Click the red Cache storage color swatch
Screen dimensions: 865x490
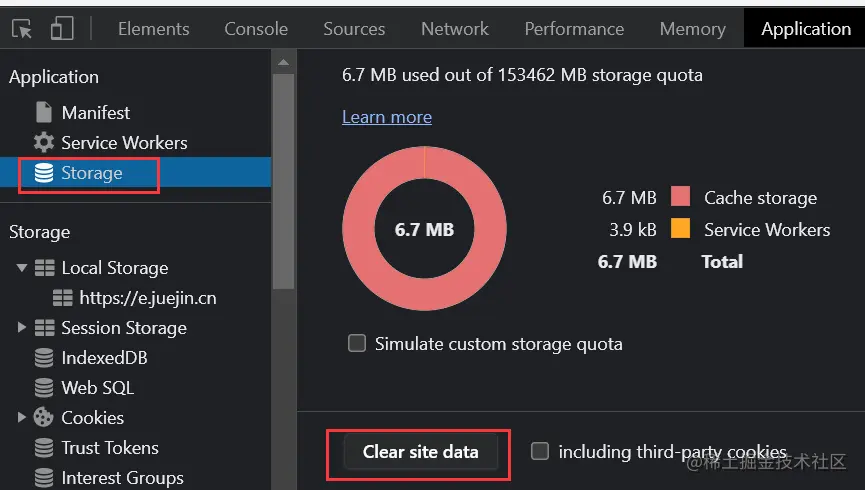681,197
